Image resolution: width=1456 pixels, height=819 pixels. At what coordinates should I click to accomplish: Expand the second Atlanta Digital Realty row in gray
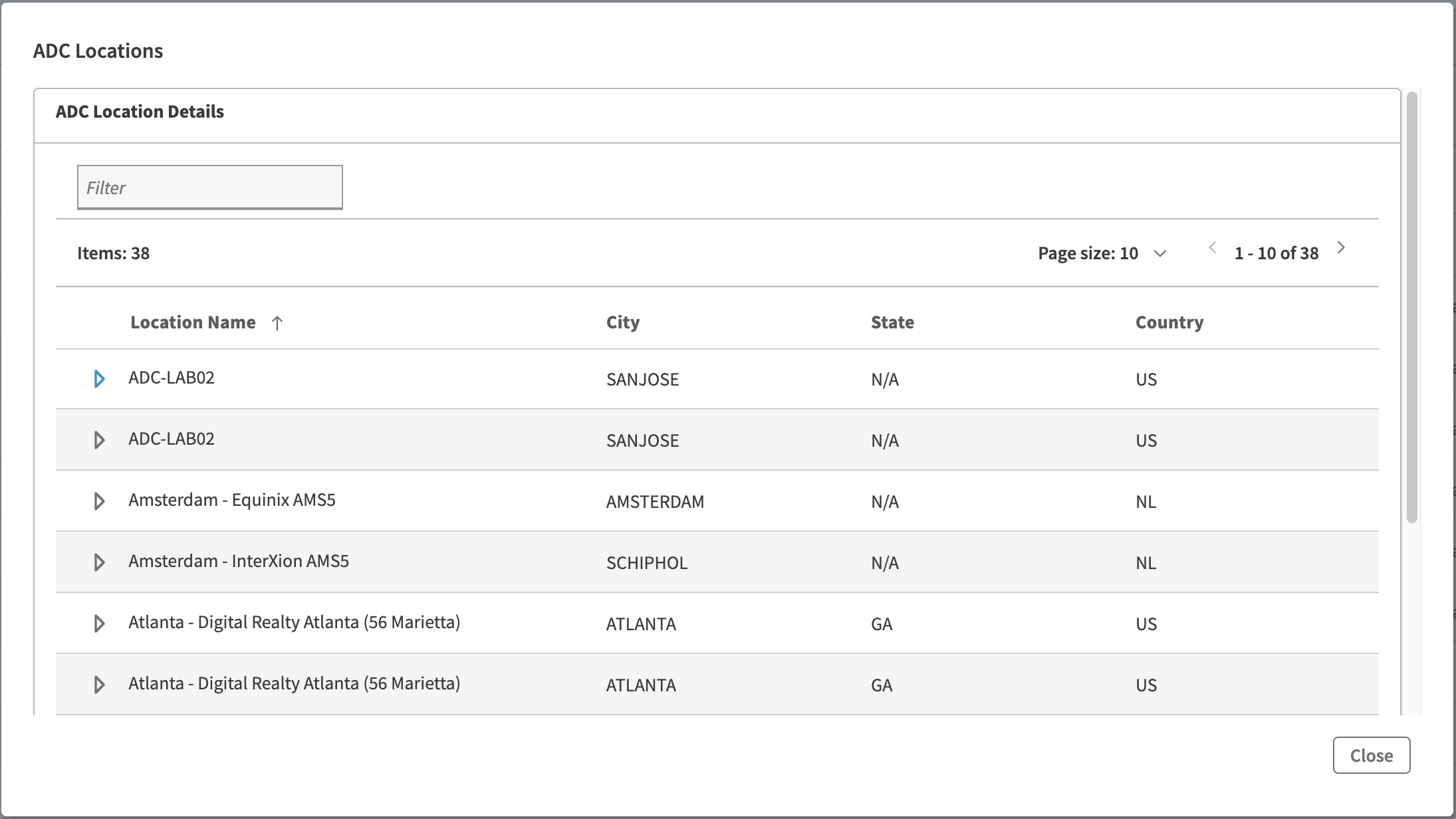99,685
